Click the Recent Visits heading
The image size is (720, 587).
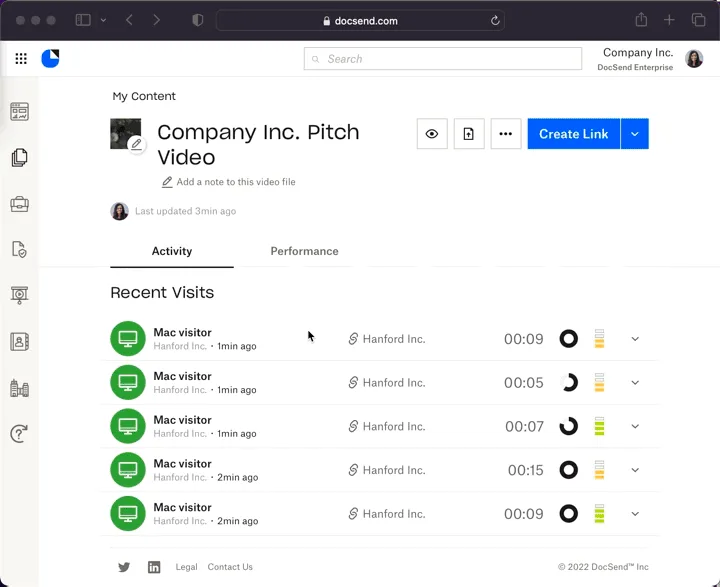coord(162,293)
